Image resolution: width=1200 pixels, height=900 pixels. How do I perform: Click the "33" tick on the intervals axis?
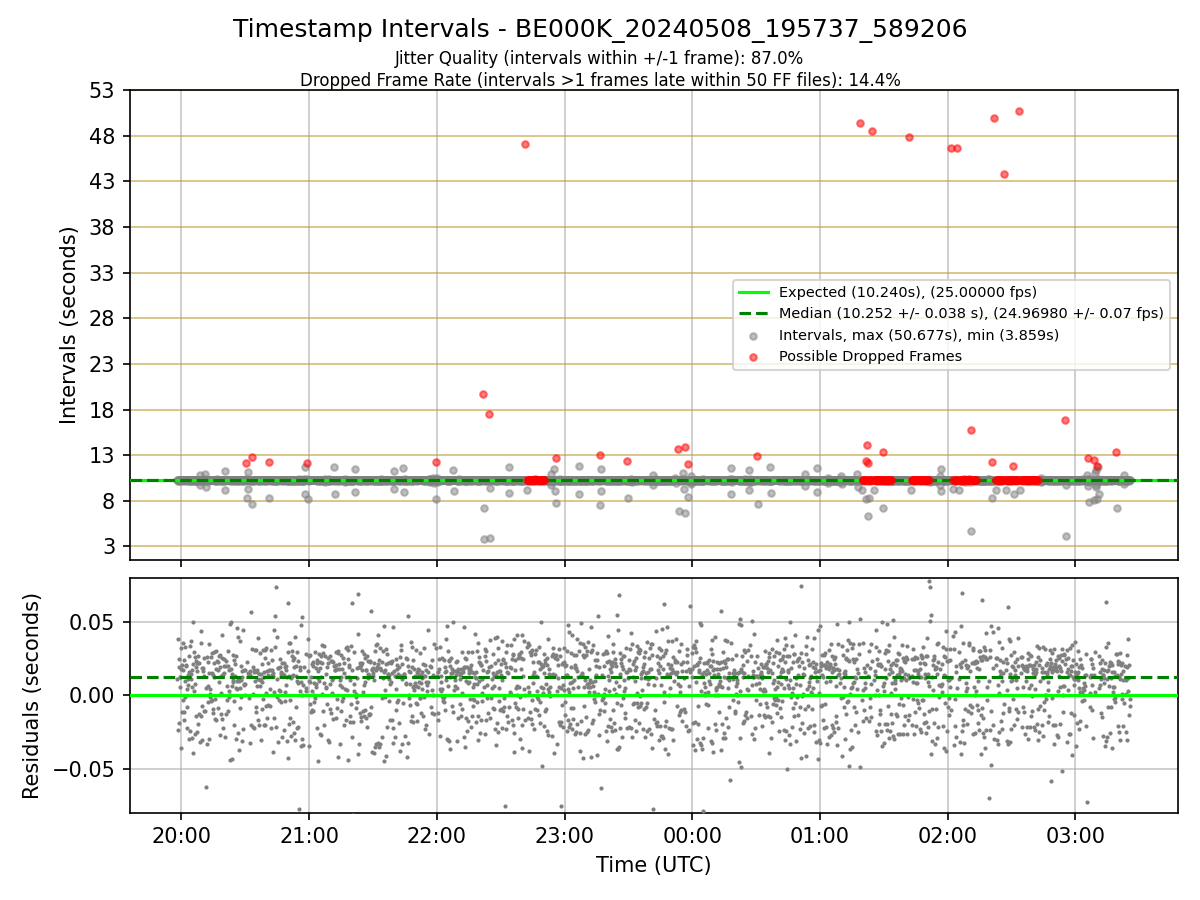[104, 273]
